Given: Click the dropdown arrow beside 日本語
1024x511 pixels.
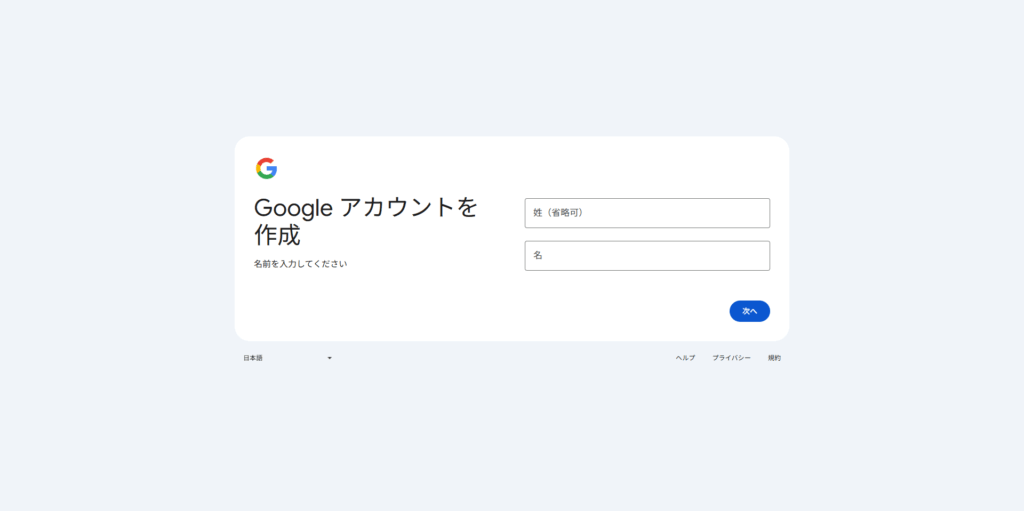Looking at the screenshot, I should click(x=329, y=358).
